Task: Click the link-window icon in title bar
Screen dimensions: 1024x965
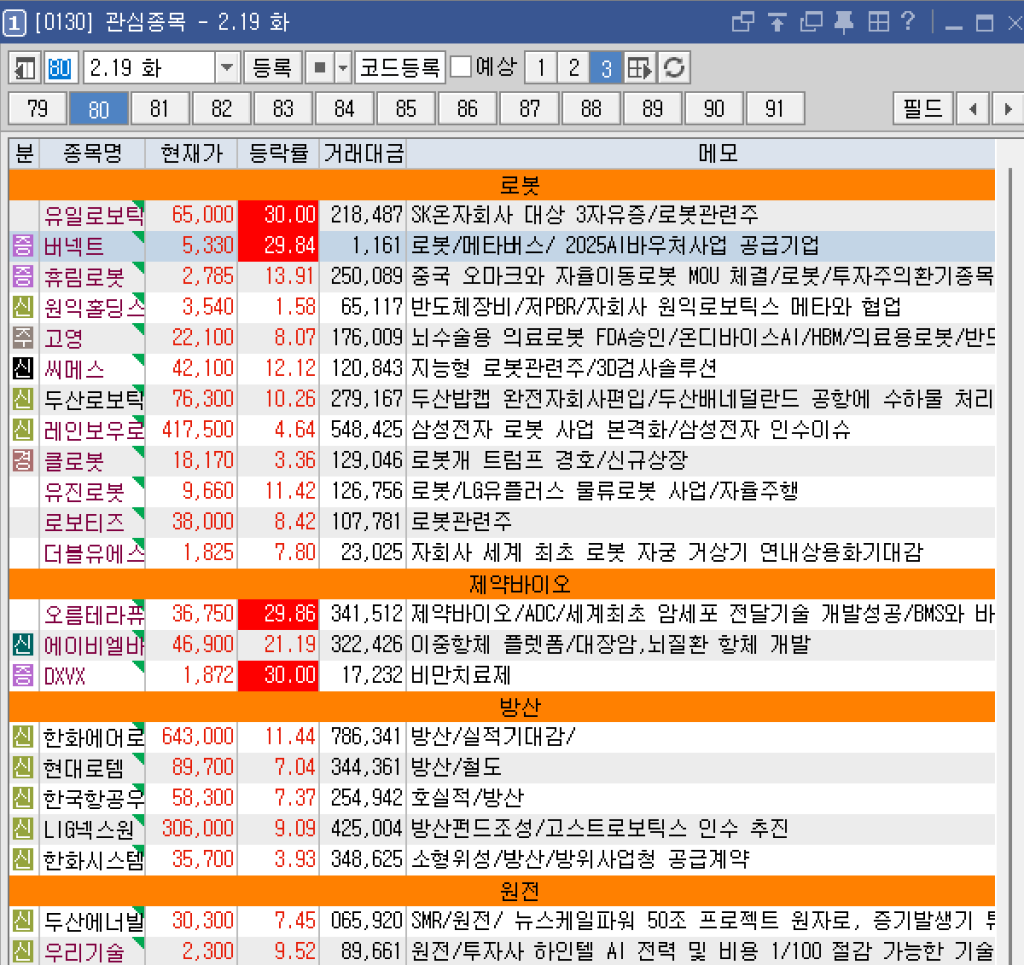Action: [743, 22]
